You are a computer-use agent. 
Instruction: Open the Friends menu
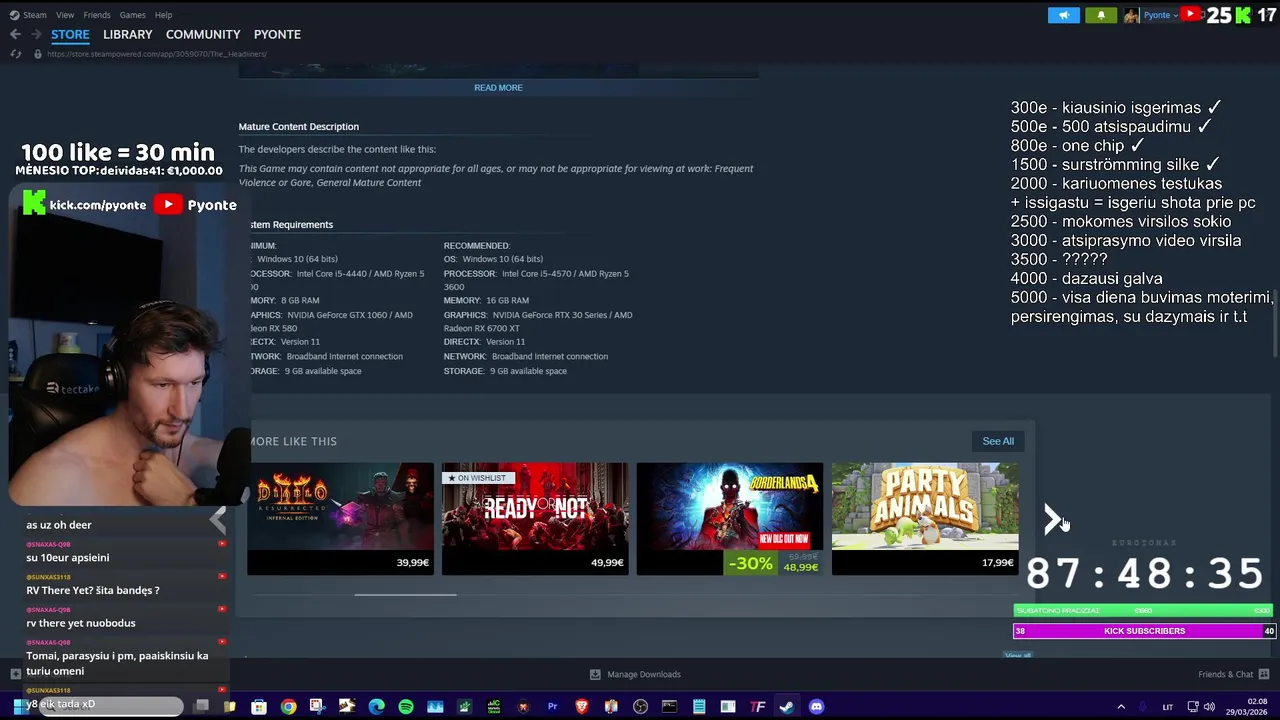(97, 15)
